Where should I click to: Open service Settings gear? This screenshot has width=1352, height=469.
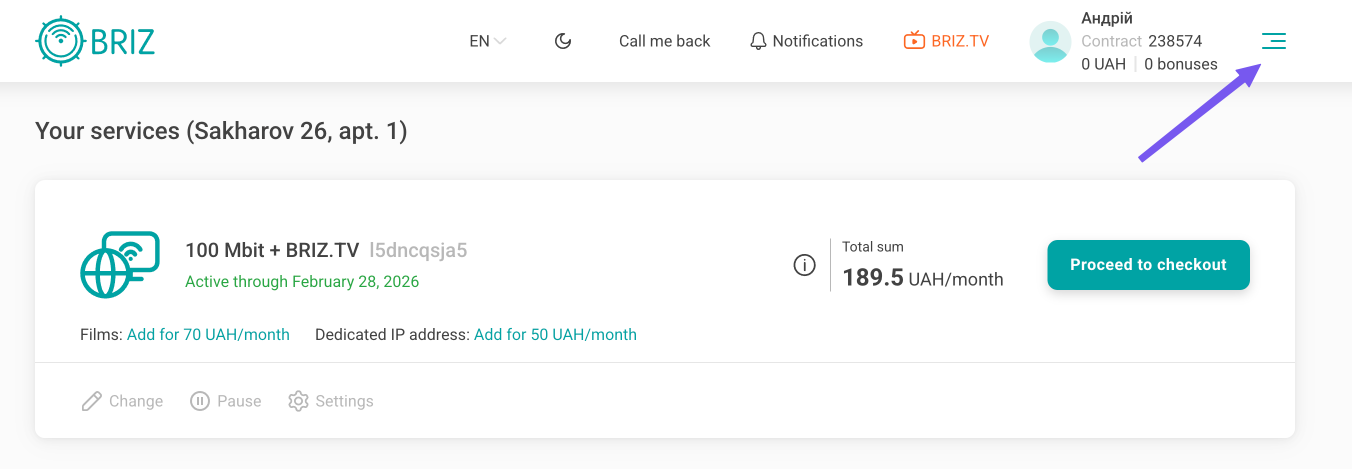click(x=298, y=401)
